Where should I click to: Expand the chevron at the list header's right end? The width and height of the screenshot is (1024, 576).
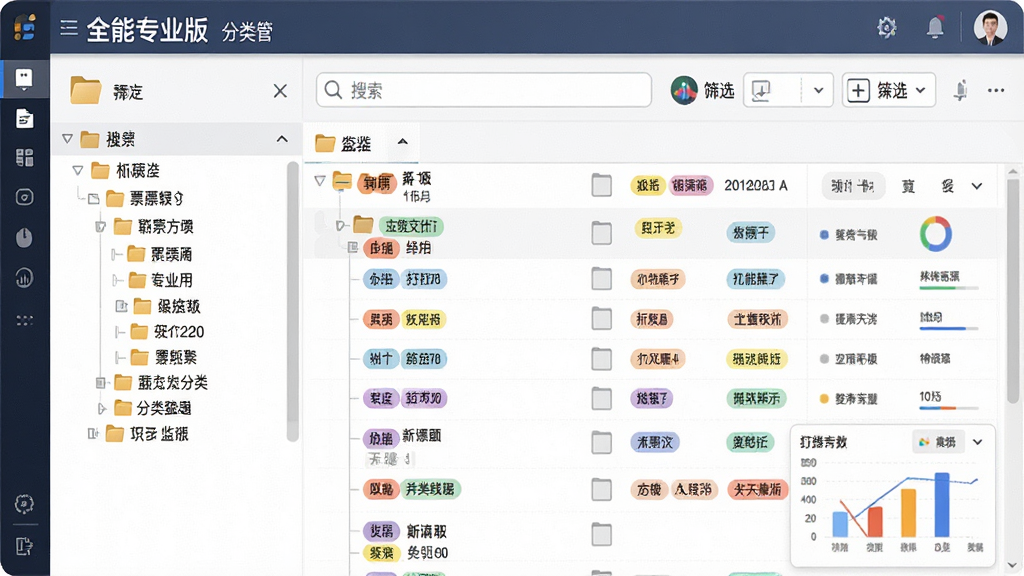(977, 186)
